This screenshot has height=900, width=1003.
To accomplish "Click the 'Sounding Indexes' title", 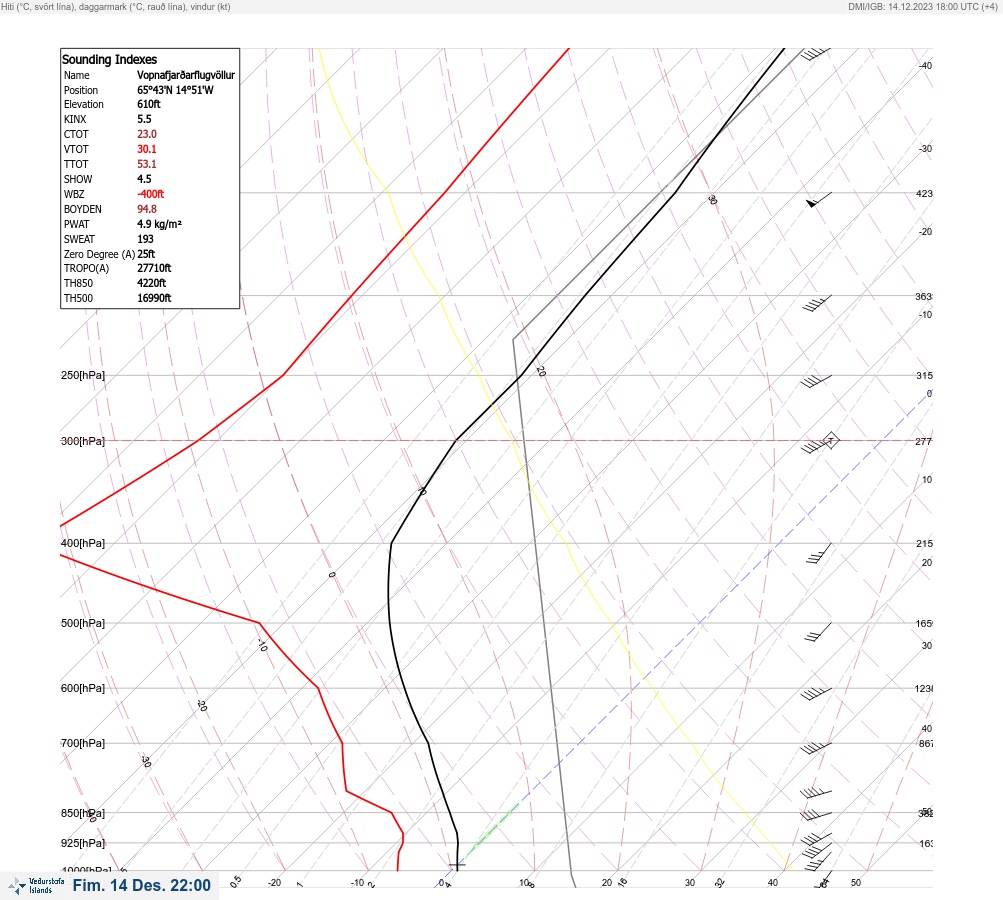I will click(x=109, y=59).
